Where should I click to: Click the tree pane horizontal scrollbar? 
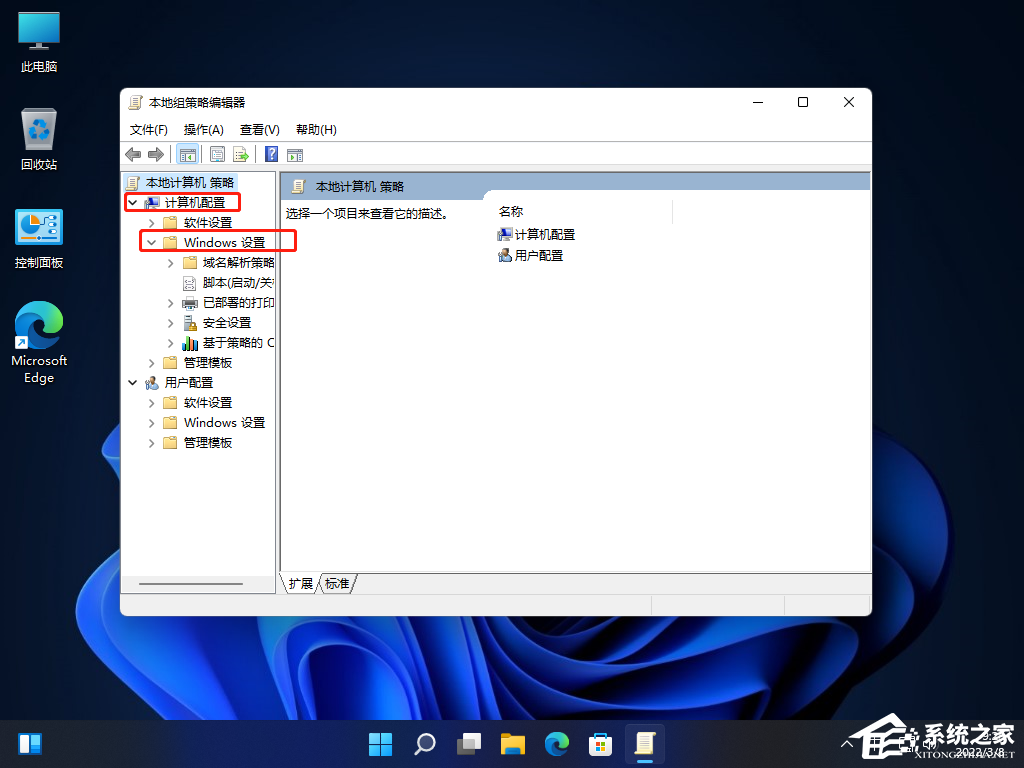click(191, 584)
